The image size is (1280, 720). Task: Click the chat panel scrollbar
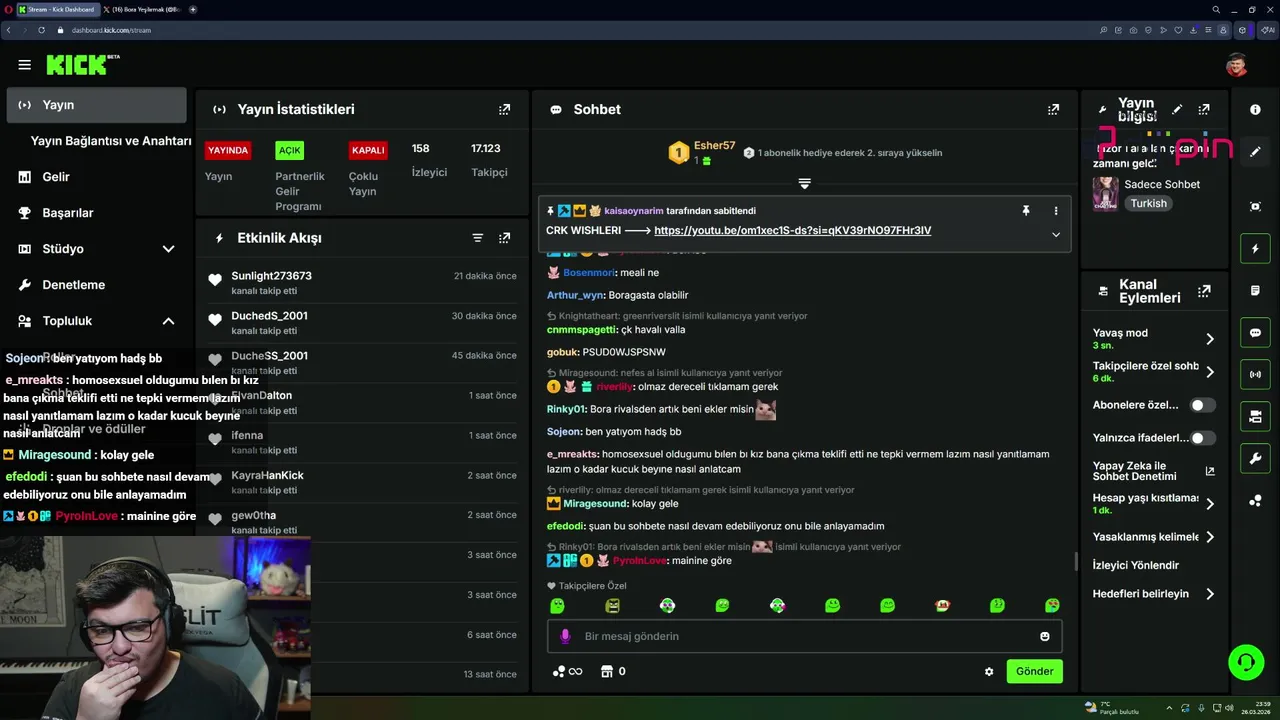point(1076,561)
